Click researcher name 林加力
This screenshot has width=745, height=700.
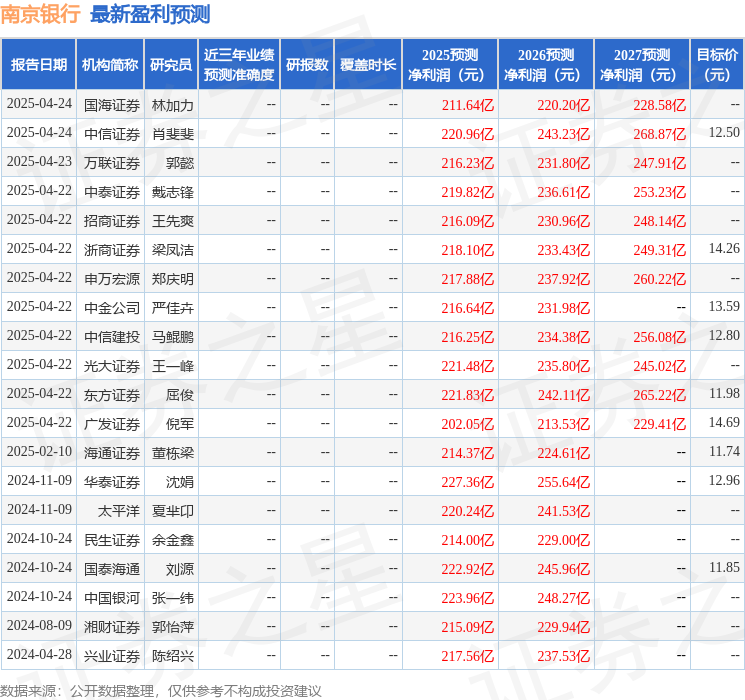(172, 105)
